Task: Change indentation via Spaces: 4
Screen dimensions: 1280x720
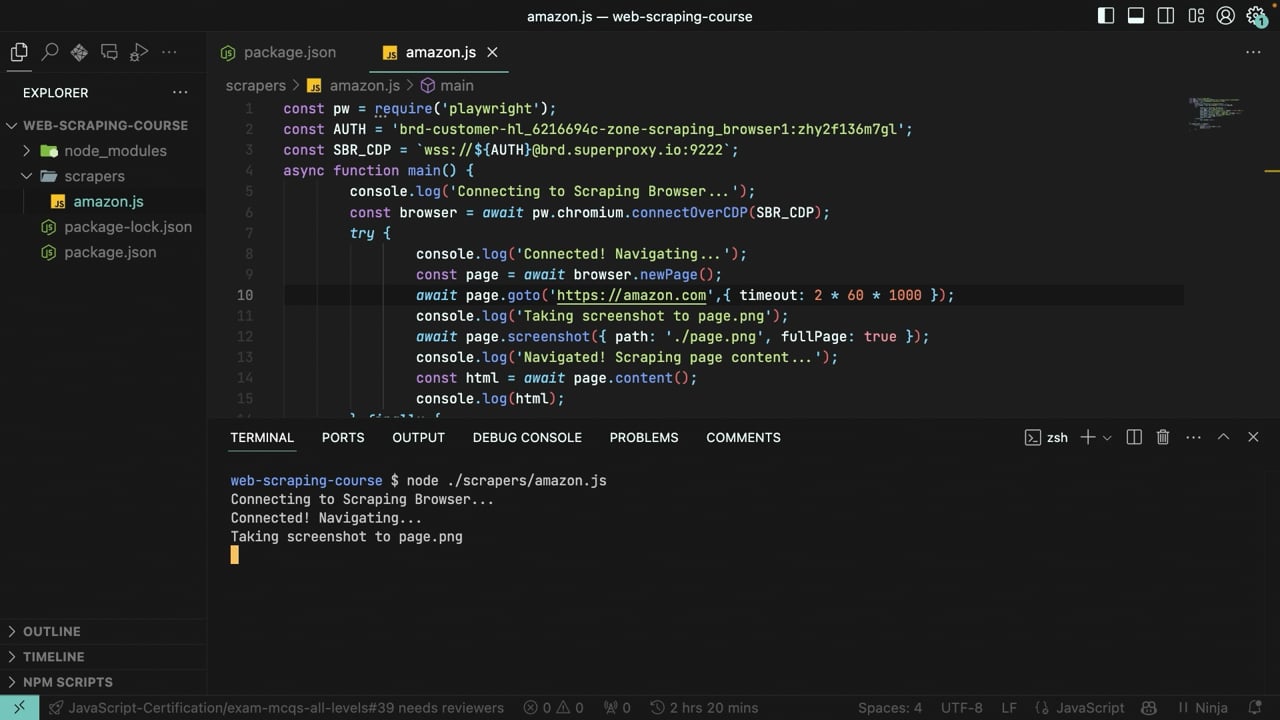Action: coord(890,708)
